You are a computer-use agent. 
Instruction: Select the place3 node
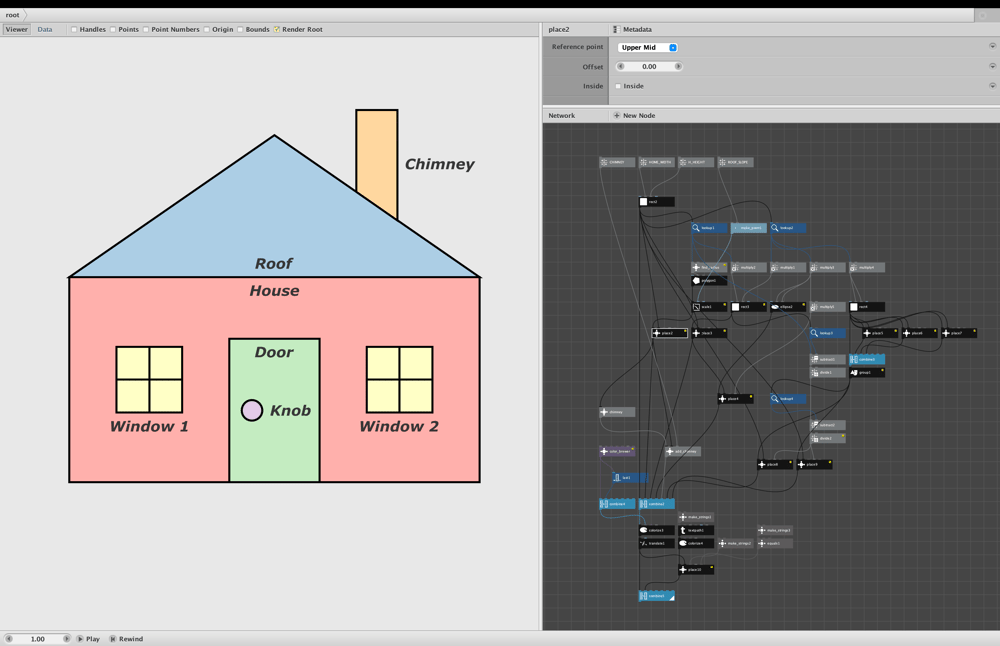click(x=709, y=333)
